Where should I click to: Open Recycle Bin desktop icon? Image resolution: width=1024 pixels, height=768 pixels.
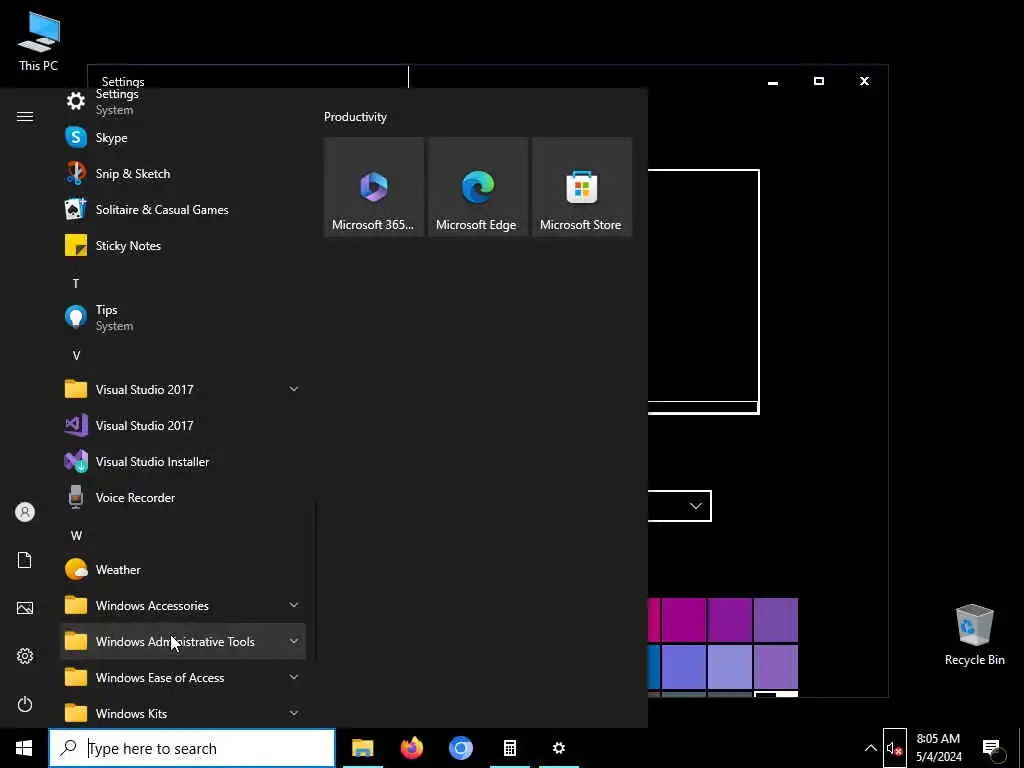(974, 635)
